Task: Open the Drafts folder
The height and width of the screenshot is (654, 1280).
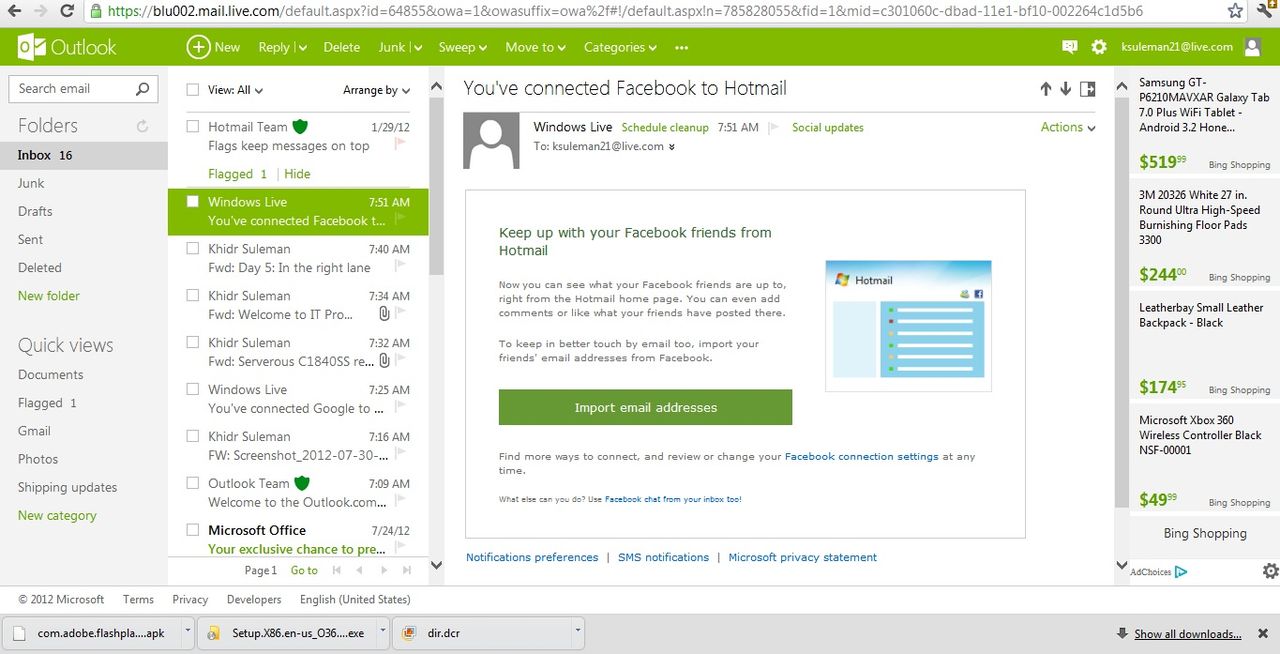Action: 35,211
